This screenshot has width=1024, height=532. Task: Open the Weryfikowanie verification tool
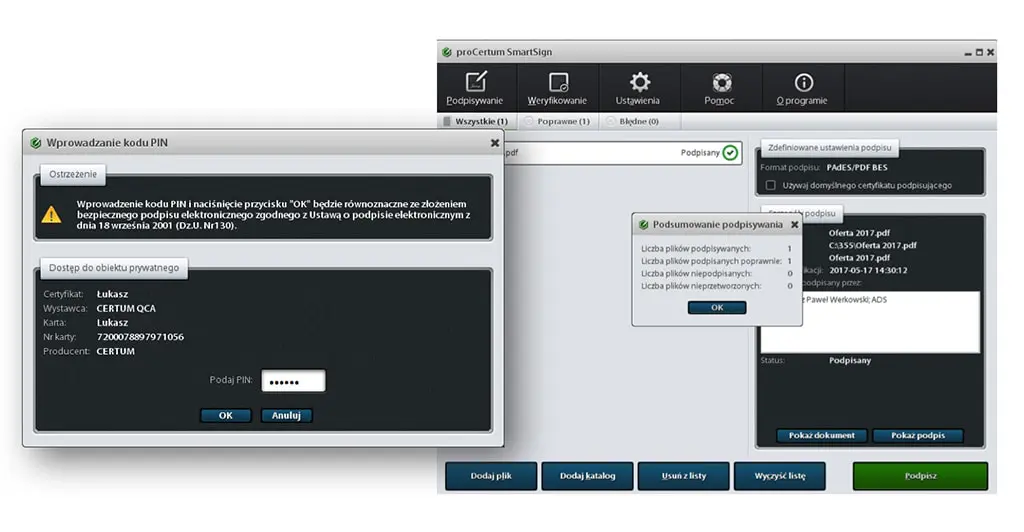(x=557, y=88)
